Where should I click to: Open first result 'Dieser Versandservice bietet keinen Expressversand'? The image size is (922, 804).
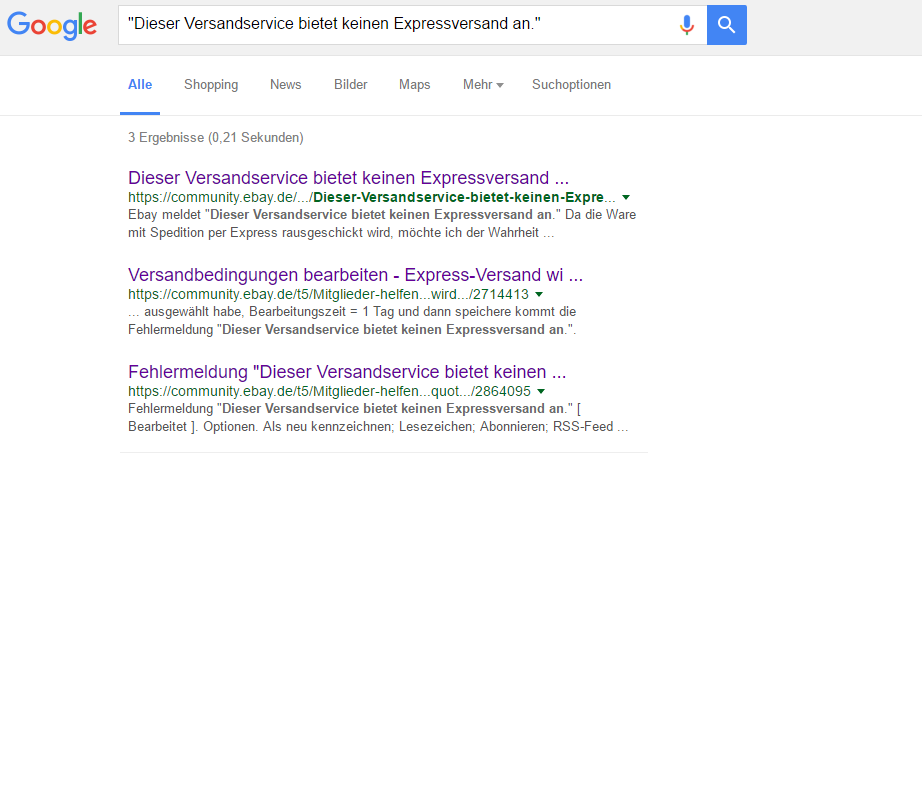tap(348, 178)
